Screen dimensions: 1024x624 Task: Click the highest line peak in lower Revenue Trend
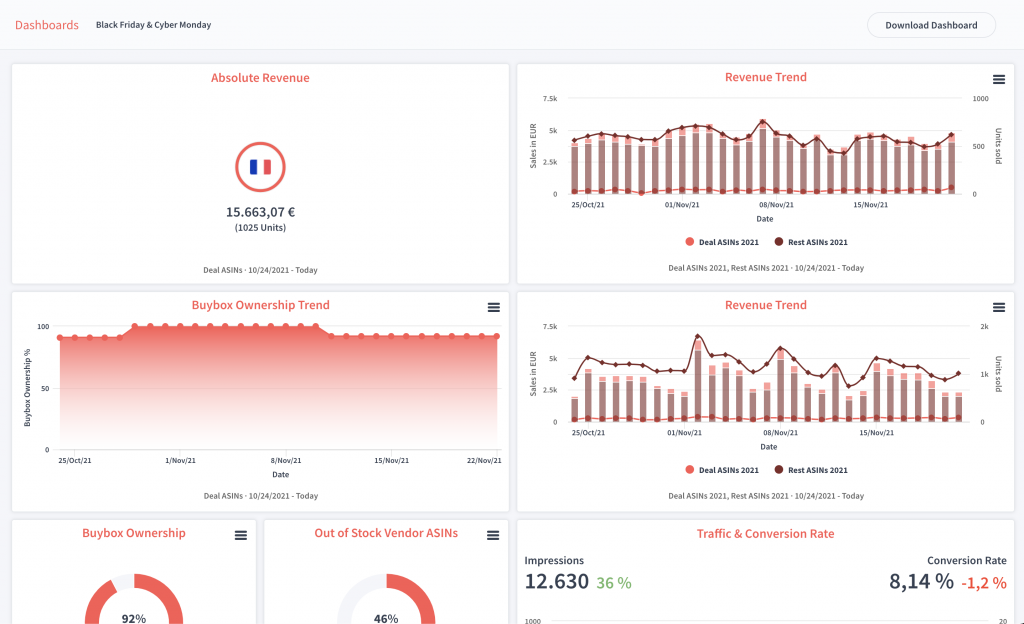point(697,336)
